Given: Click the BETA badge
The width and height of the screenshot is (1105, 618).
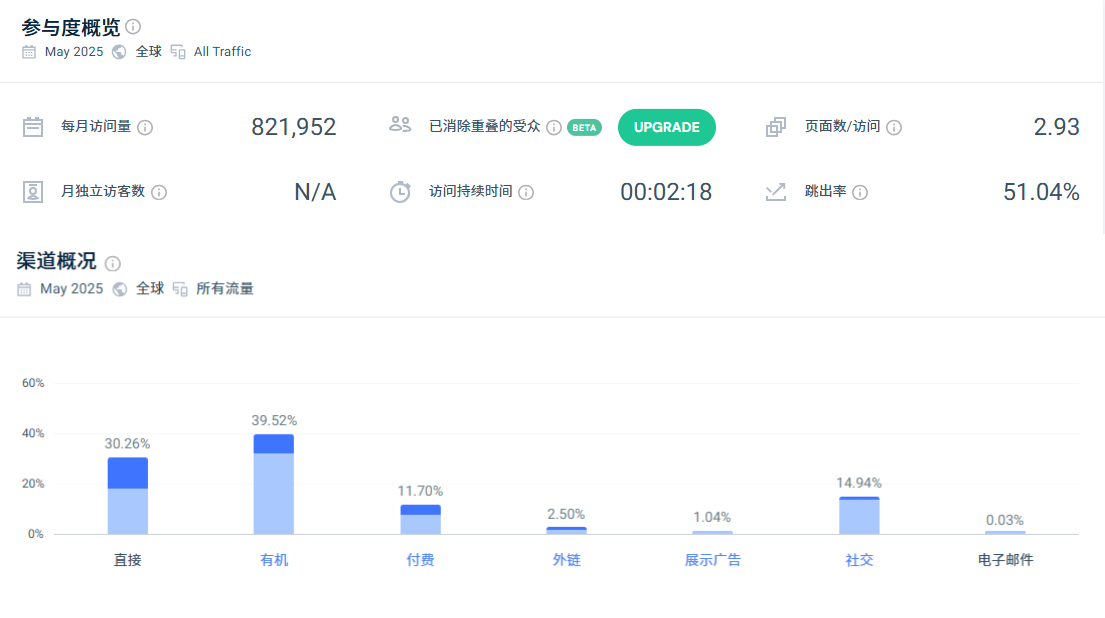Looking at the screenshot, I should 584,127.
